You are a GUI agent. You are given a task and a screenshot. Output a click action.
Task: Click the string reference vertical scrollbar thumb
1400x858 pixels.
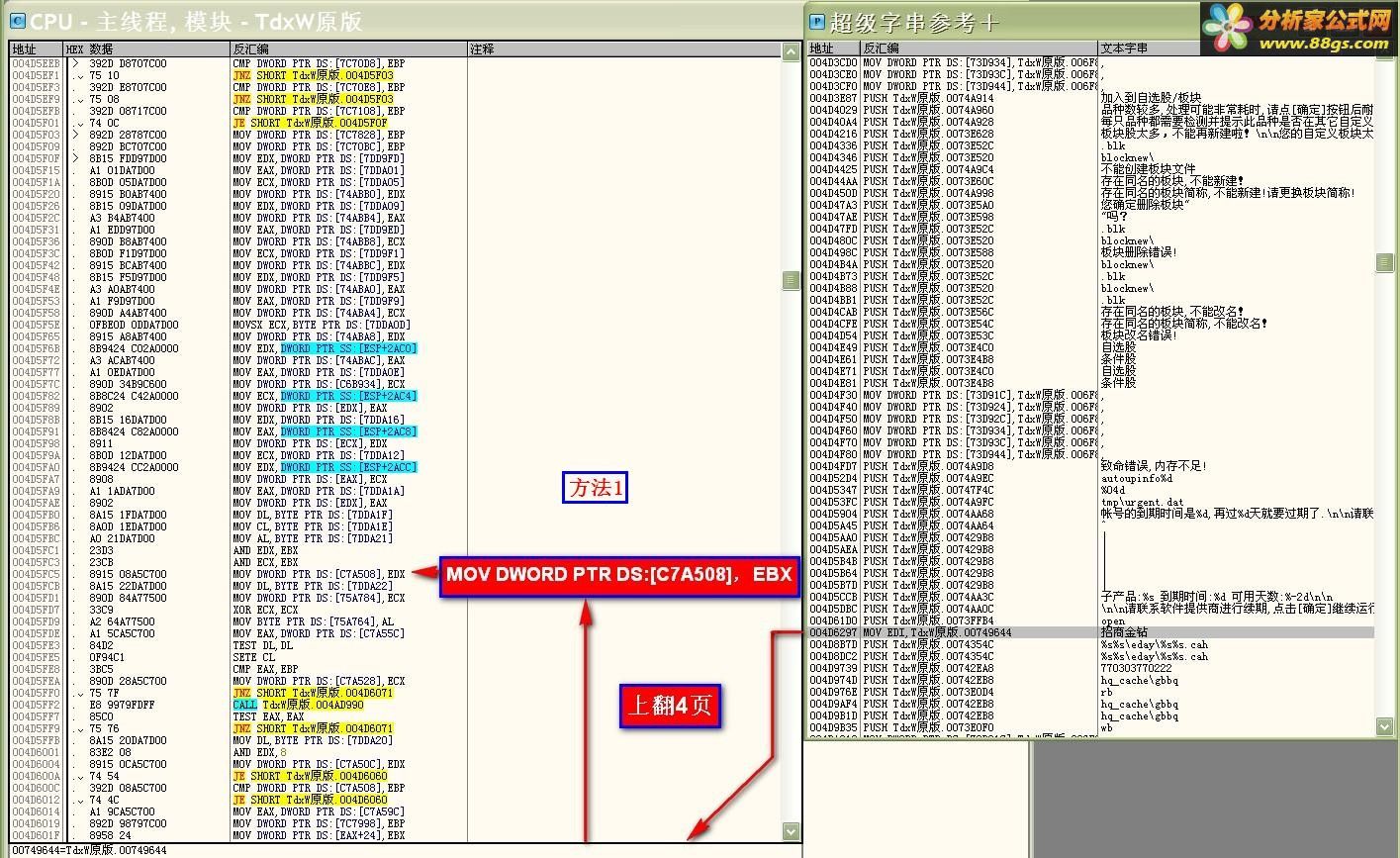pyautogui.click(x=1385, y=261)
